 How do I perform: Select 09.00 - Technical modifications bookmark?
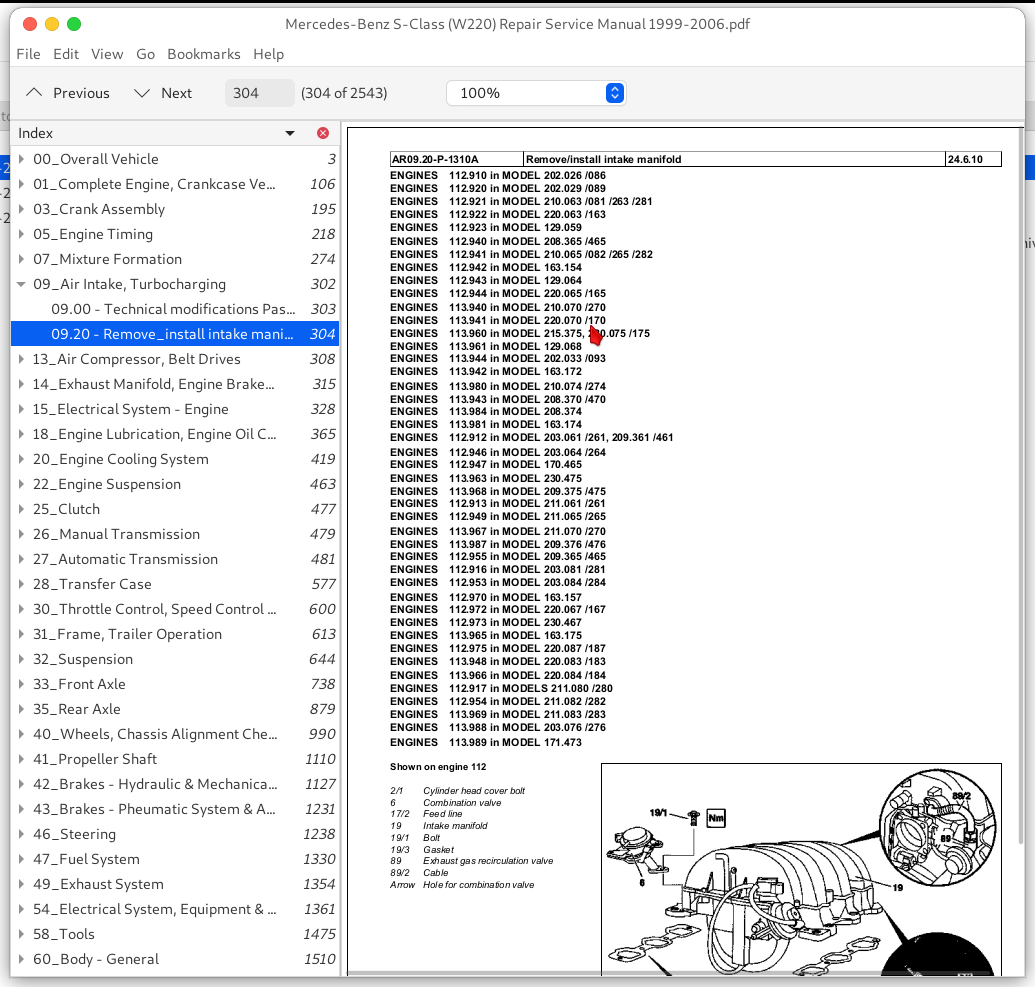coord(173,309)
